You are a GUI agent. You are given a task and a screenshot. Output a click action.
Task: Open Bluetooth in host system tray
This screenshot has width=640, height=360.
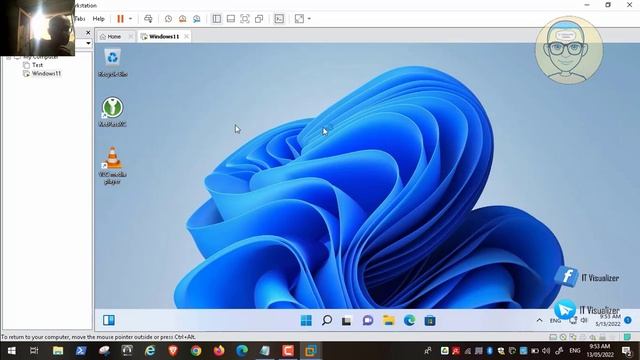click(489, 351)
